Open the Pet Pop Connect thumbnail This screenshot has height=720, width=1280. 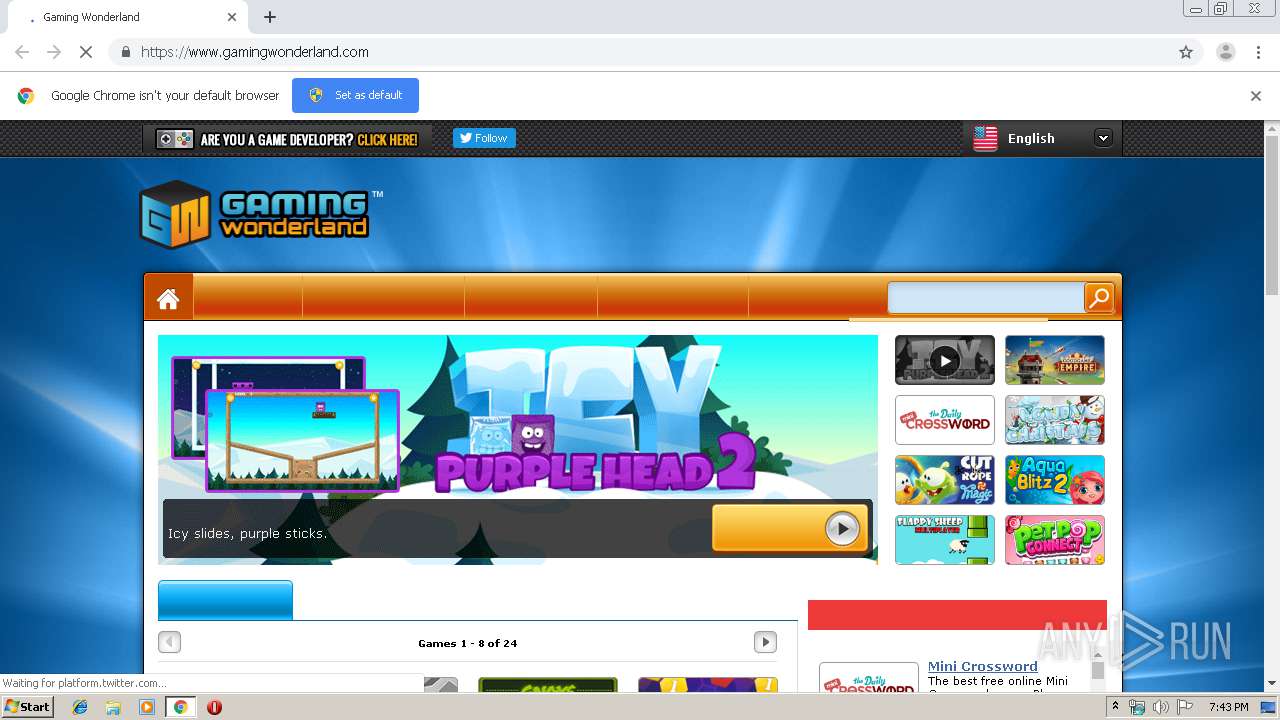tap(1055, 540)
